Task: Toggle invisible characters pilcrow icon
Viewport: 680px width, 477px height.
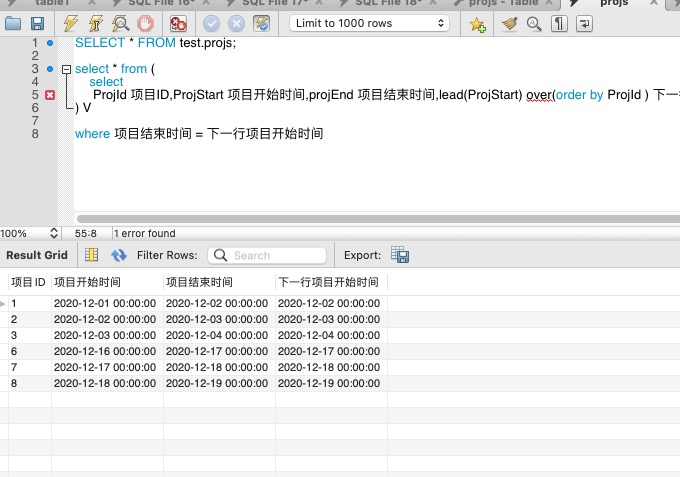Action: 559,23
